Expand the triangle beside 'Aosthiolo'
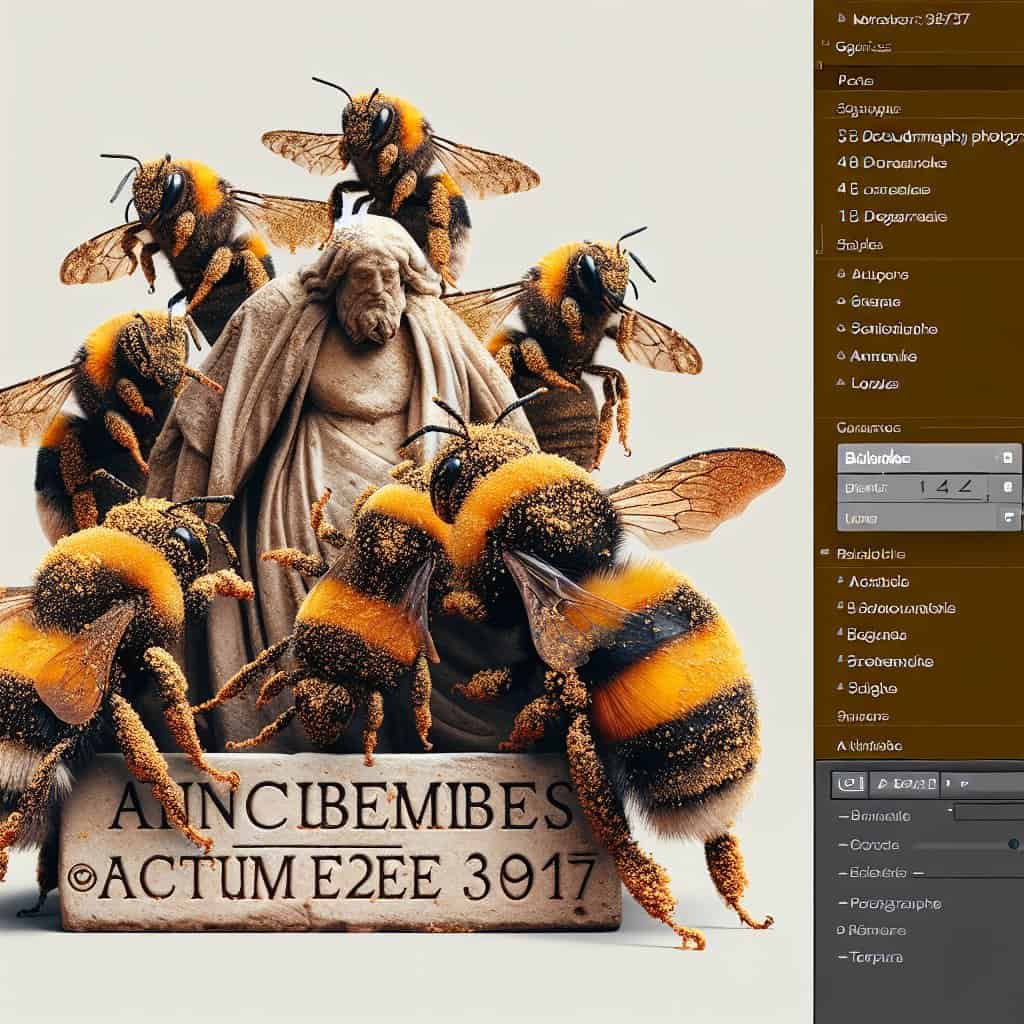The image size is (1024, 1024). [841, 581]
